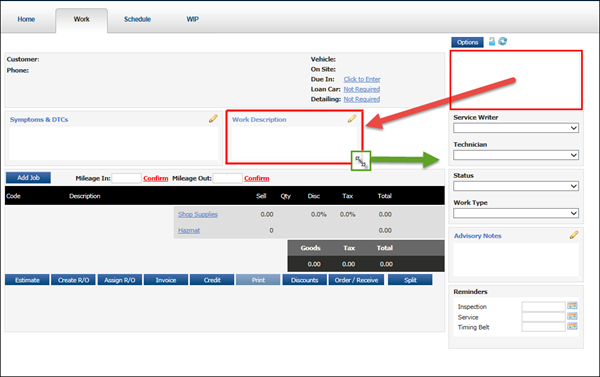Viewport: 600px width, 377px height.
Task: Click the Create R/O button
Action: 73,280
